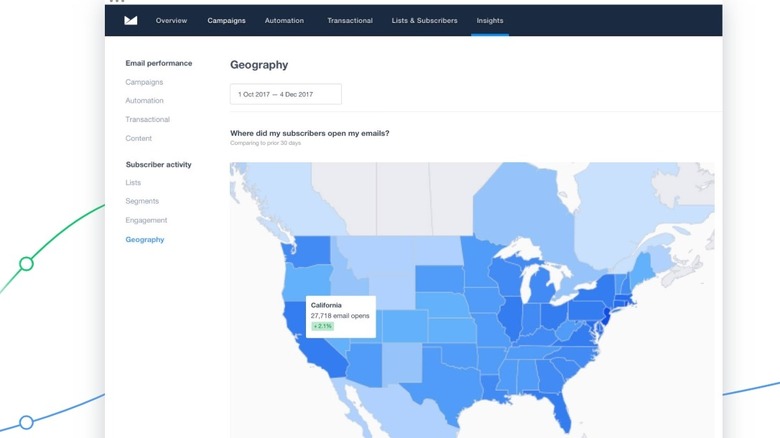Click the Campaign Monitor envelope logo
The image size is (780, 438).
tap(131, 20)
